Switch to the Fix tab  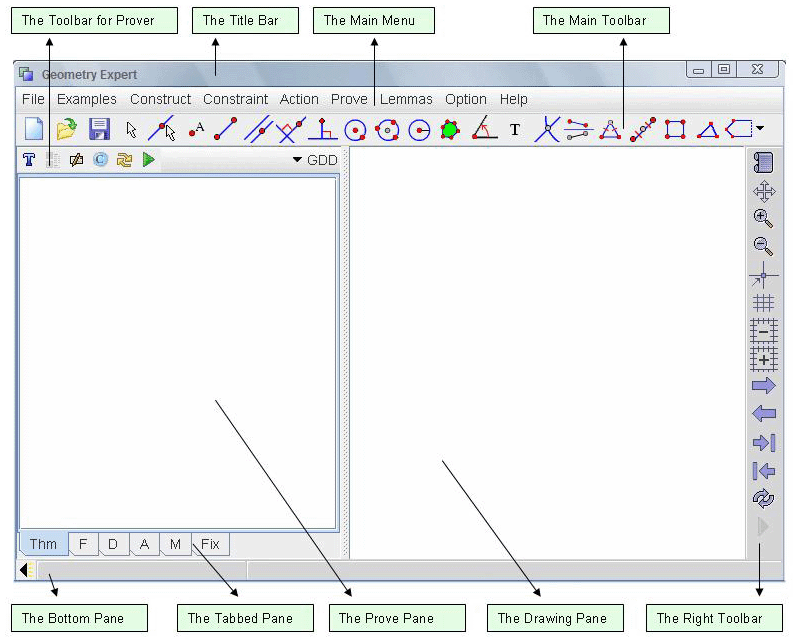[210, 544]
